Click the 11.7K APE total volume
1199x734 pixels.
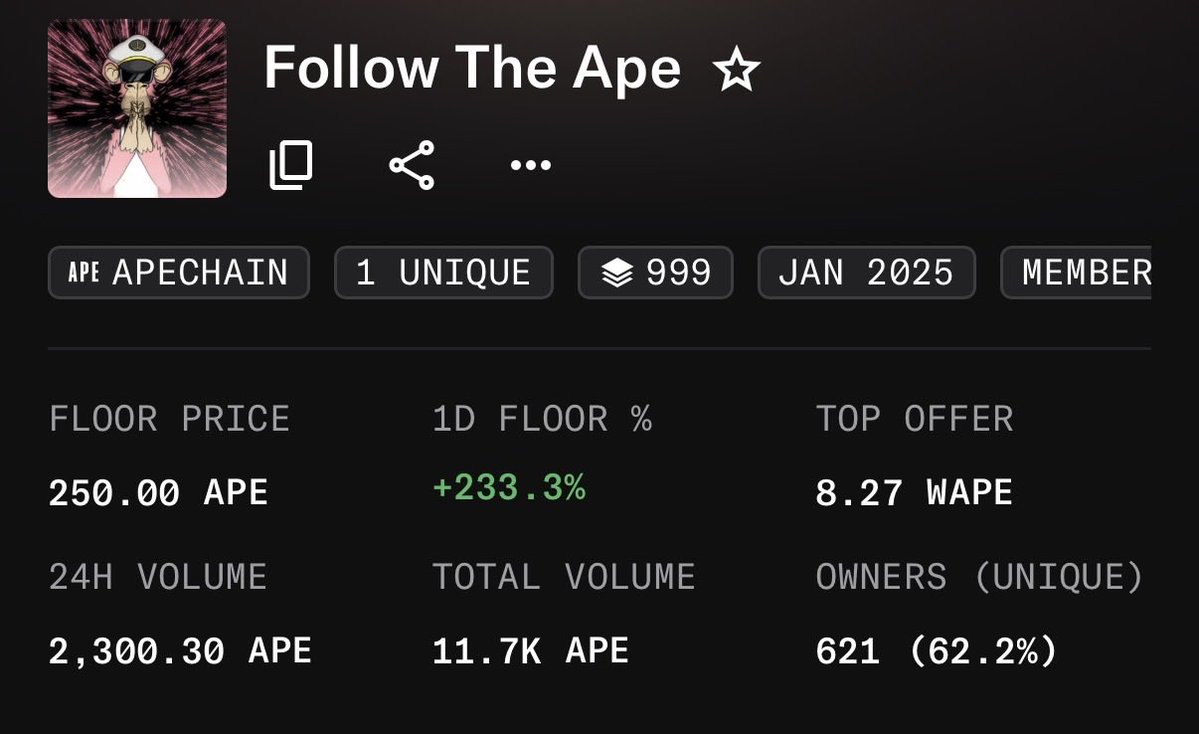click(530, 651)
